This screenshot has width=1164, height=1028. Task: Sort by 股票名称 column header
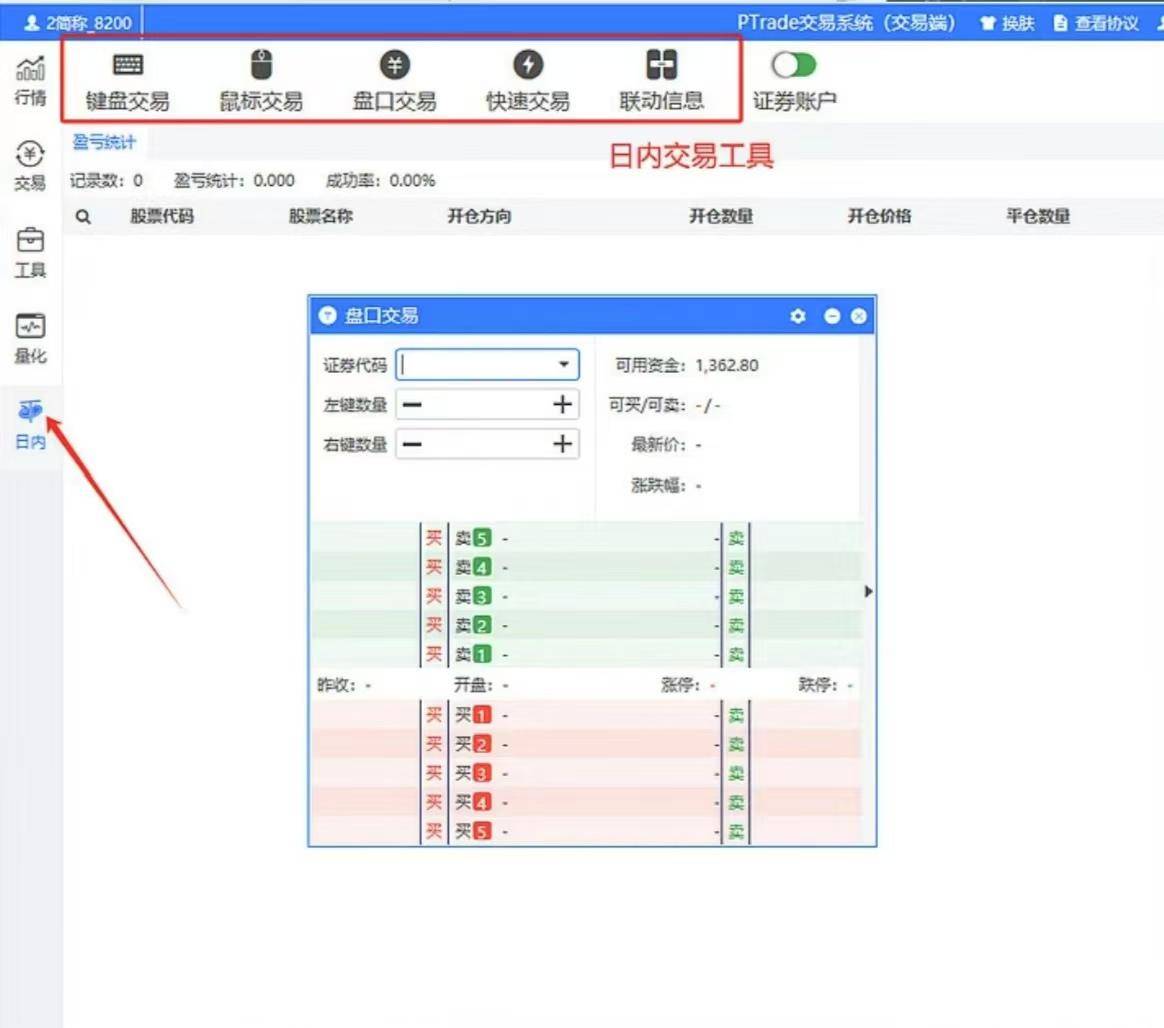pos(321,216)
